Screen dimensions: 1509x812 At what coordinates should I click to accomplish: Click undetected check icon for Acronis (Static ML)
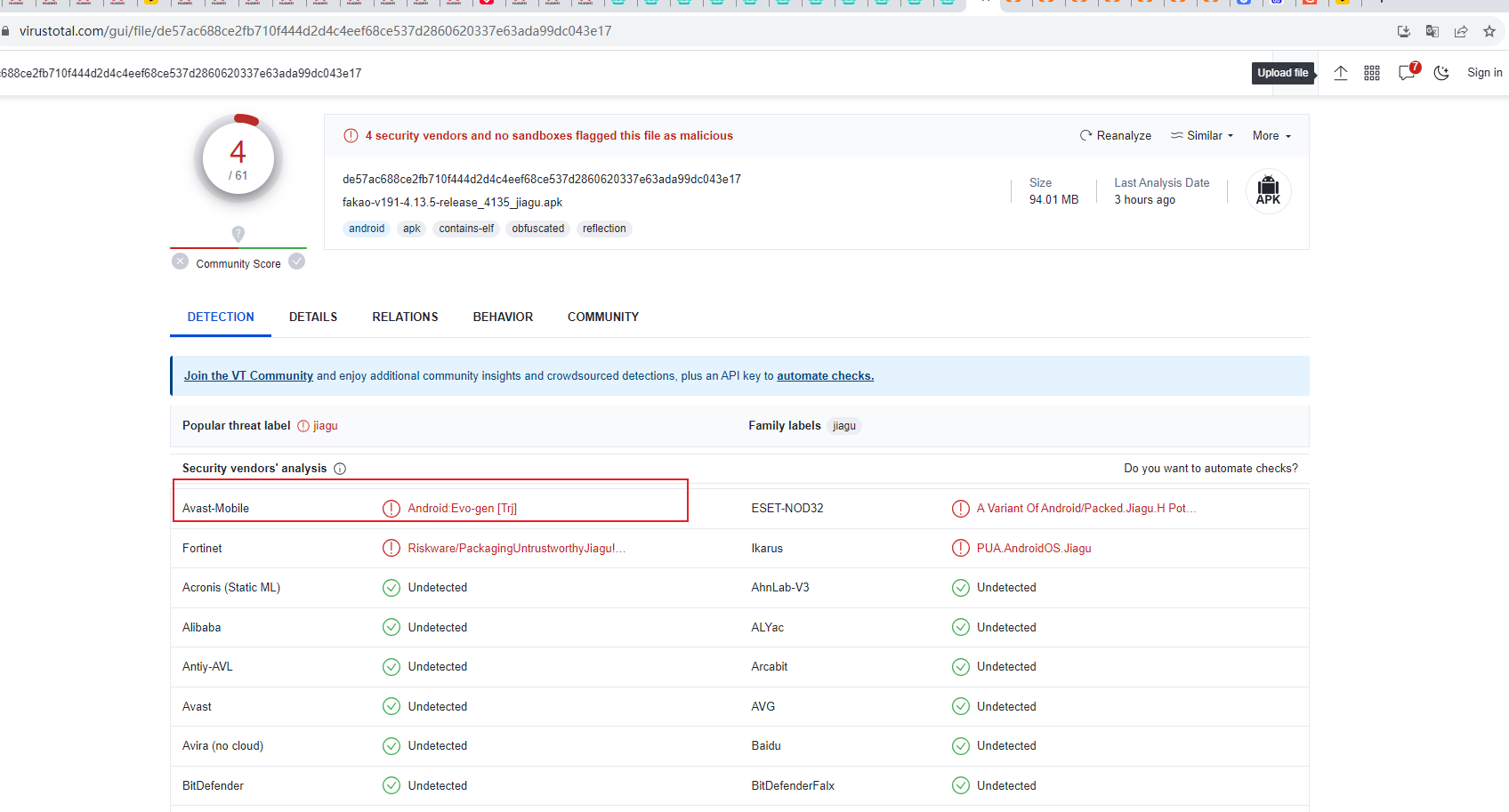(x=391, y=588)
